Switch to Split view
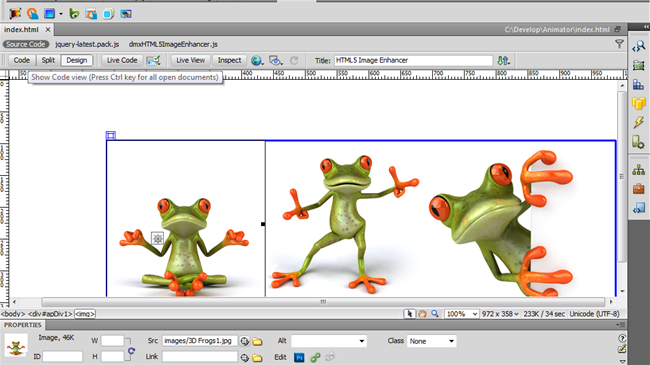The width and height of the screenshot is (650, 365). click(x=48, y=60)
